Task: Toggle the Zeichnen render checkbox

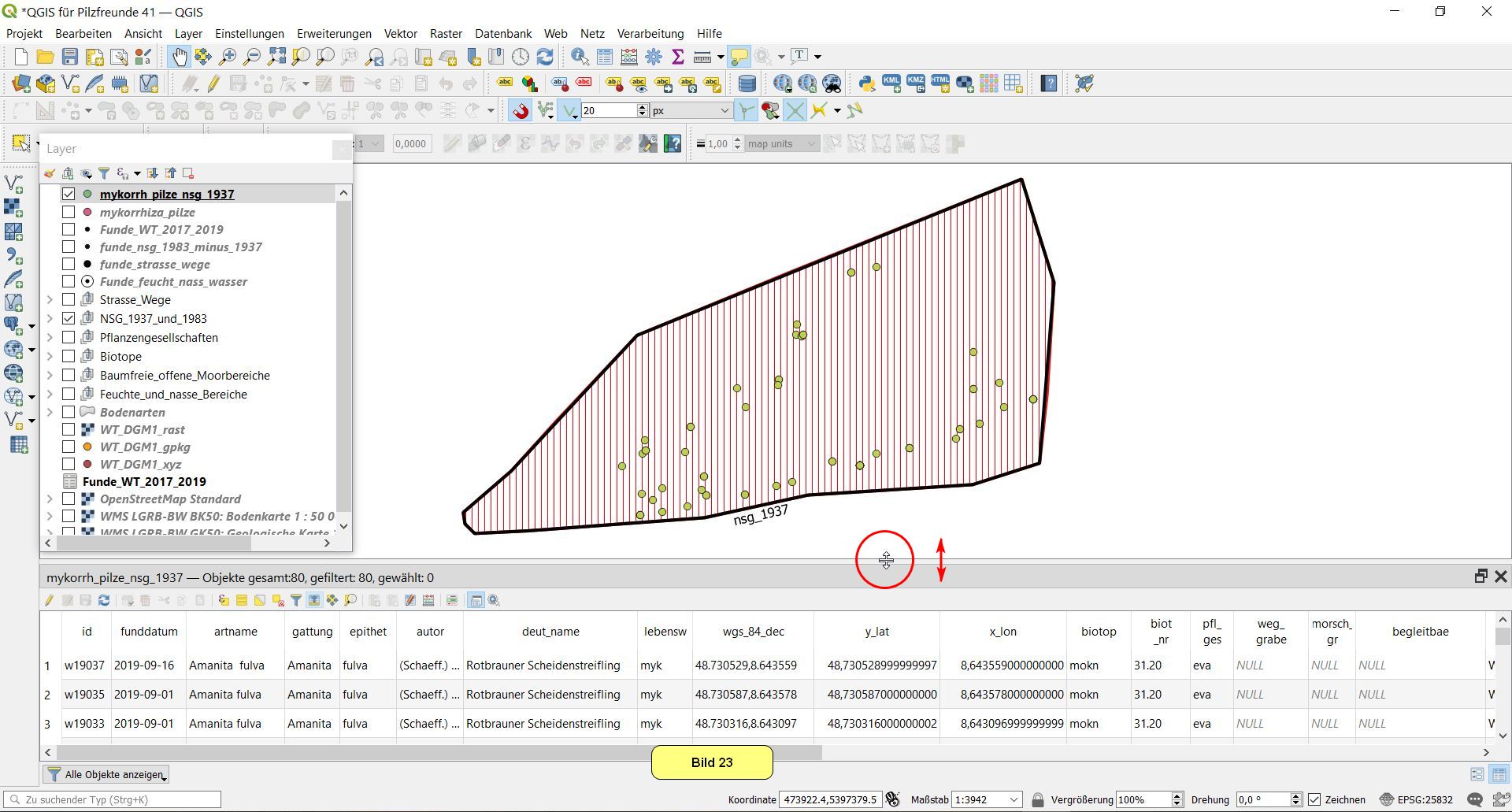Action: (1314, 799)
